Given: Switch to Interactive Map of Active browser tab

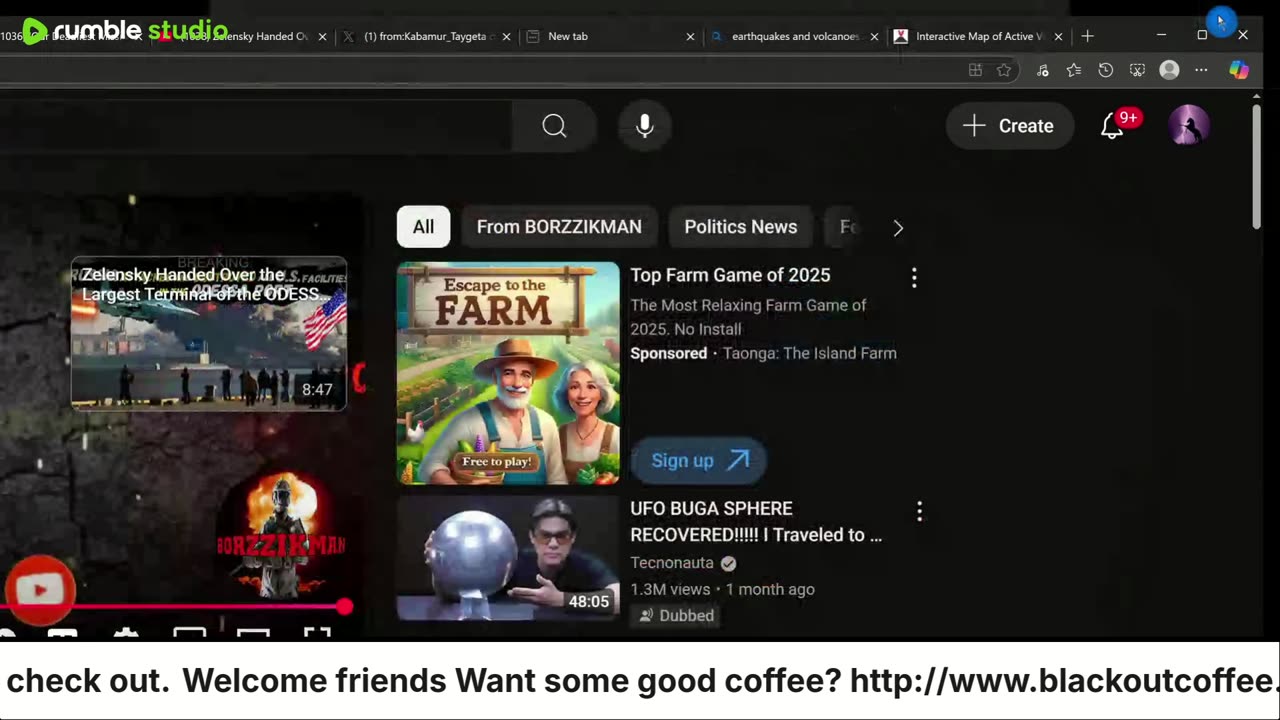Looking at the screenshot, I should point(978,36).
